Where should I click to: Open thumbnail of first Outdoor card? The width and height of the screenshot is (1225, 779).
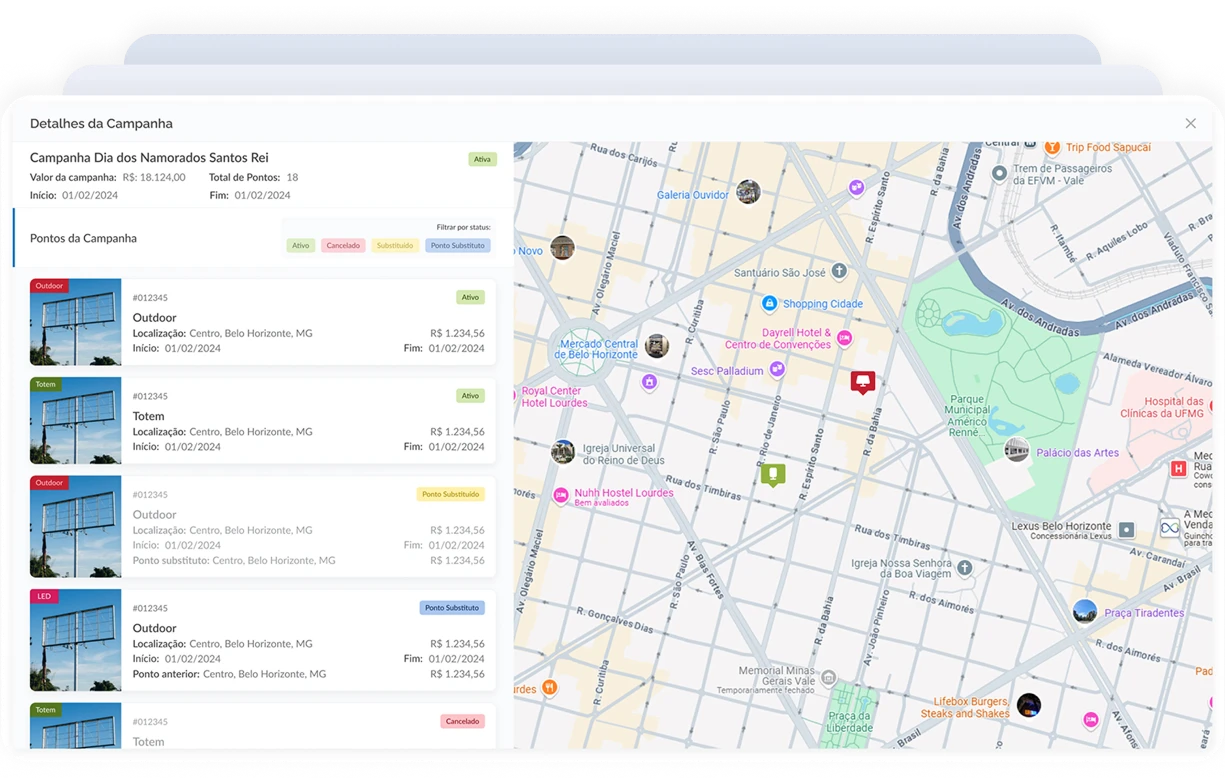[76, 322]
